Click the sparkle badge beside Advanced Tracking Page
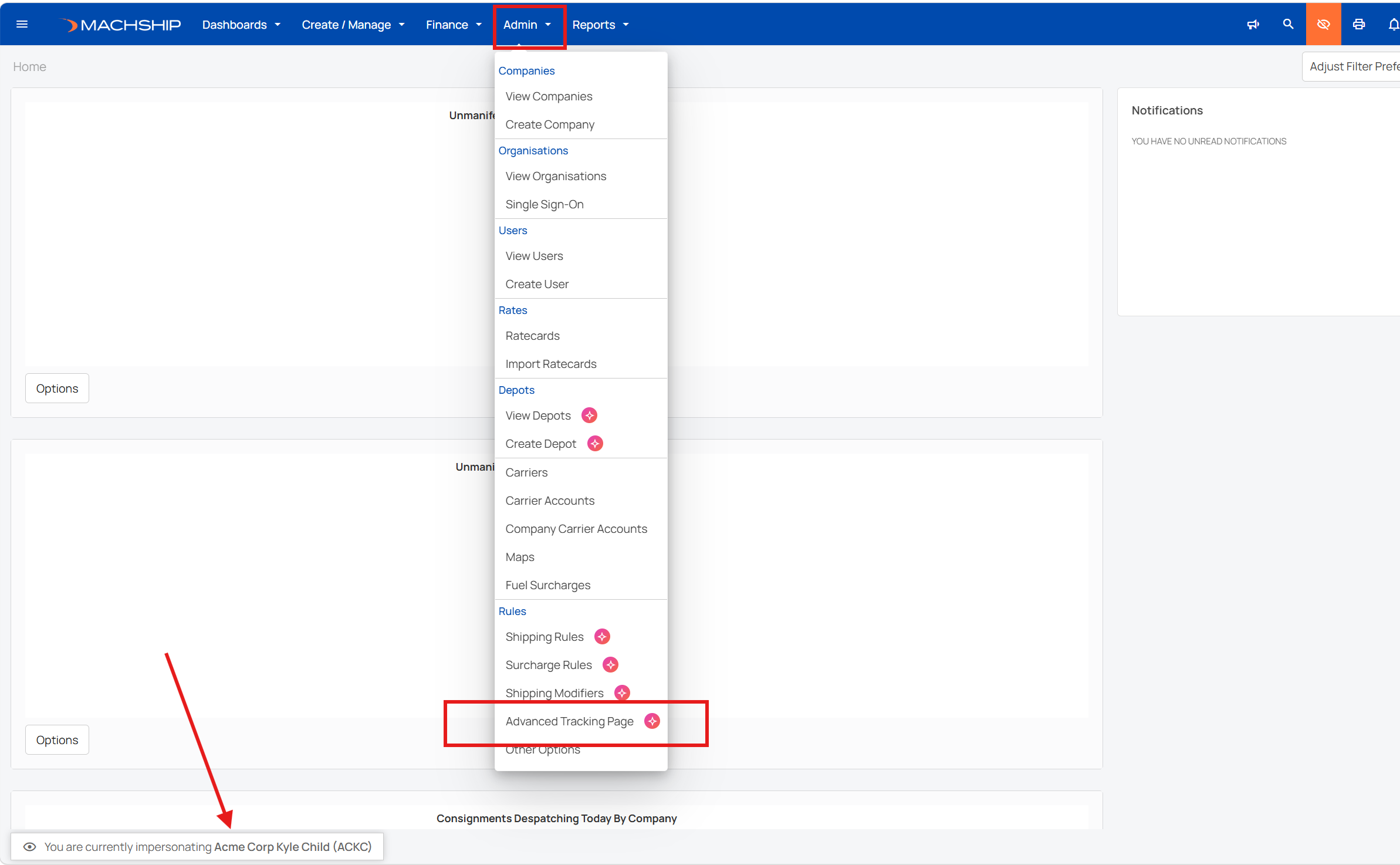Viewport: 1400px width, 865px height. click(652, 721)
